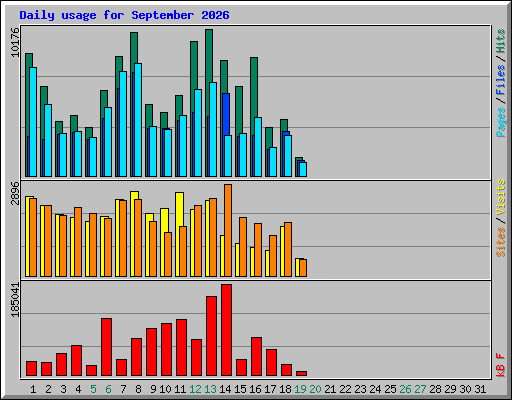This screenshot has height=400, width=512.
Task: Click the tallest red KB bar for day 14
Action: pos(226,330)
